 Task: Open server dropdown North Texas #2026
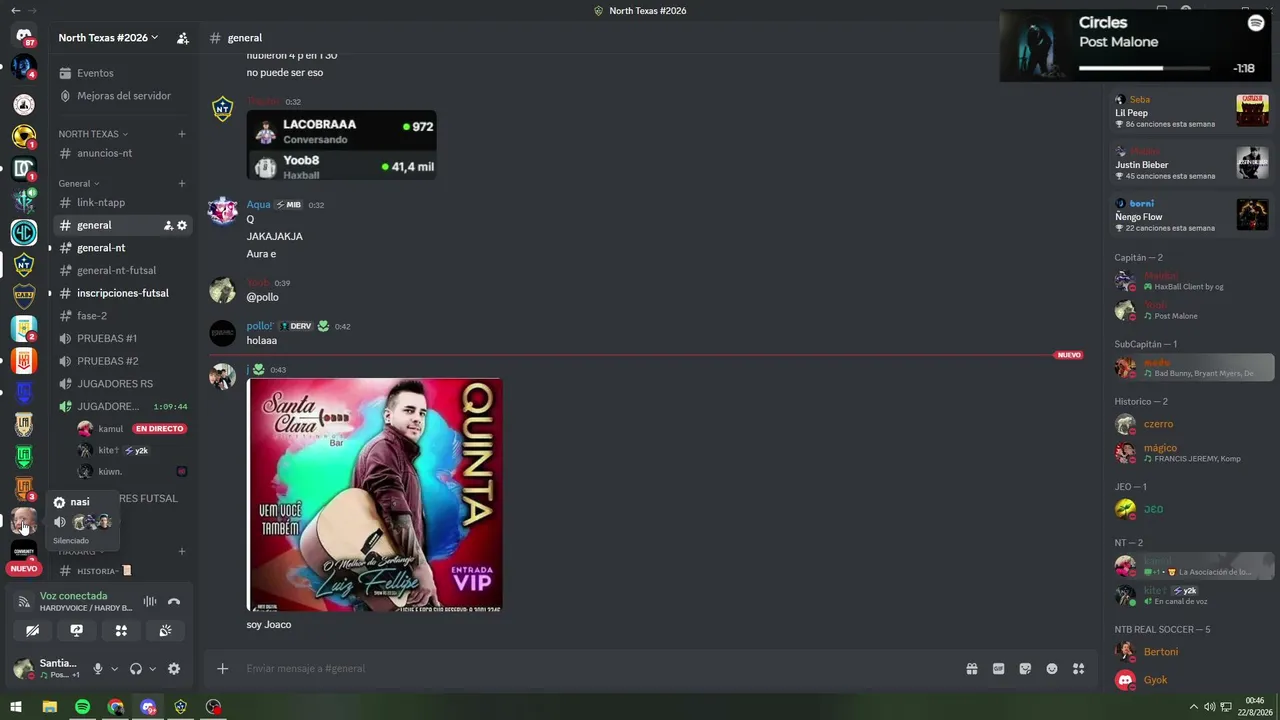coord(108,38)
